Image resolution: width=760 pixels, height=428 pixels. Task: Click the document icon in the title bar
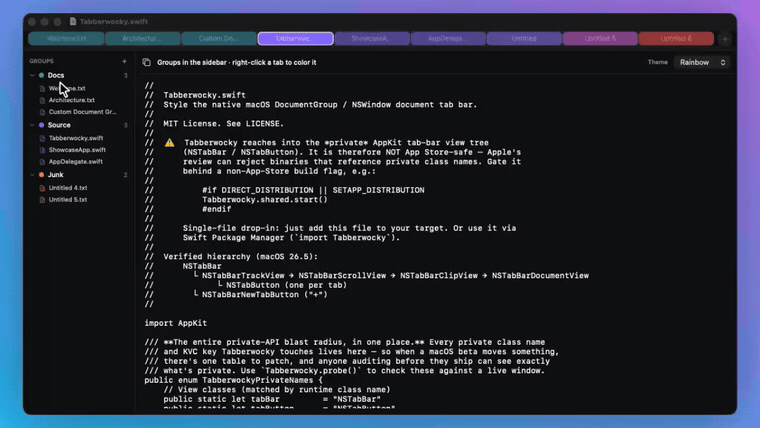73,21
